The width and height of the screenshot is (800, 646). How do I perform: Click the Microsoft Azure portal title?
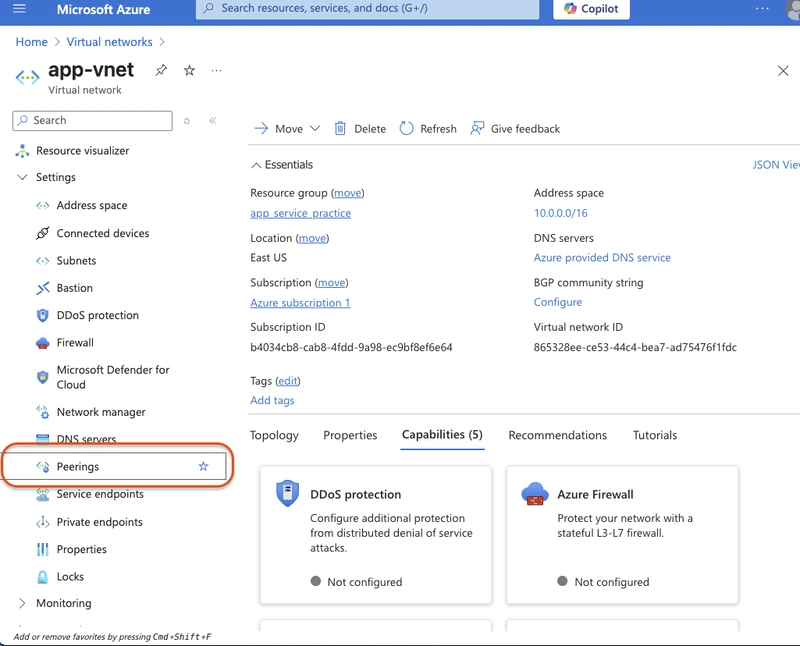(x=104, y=9)
